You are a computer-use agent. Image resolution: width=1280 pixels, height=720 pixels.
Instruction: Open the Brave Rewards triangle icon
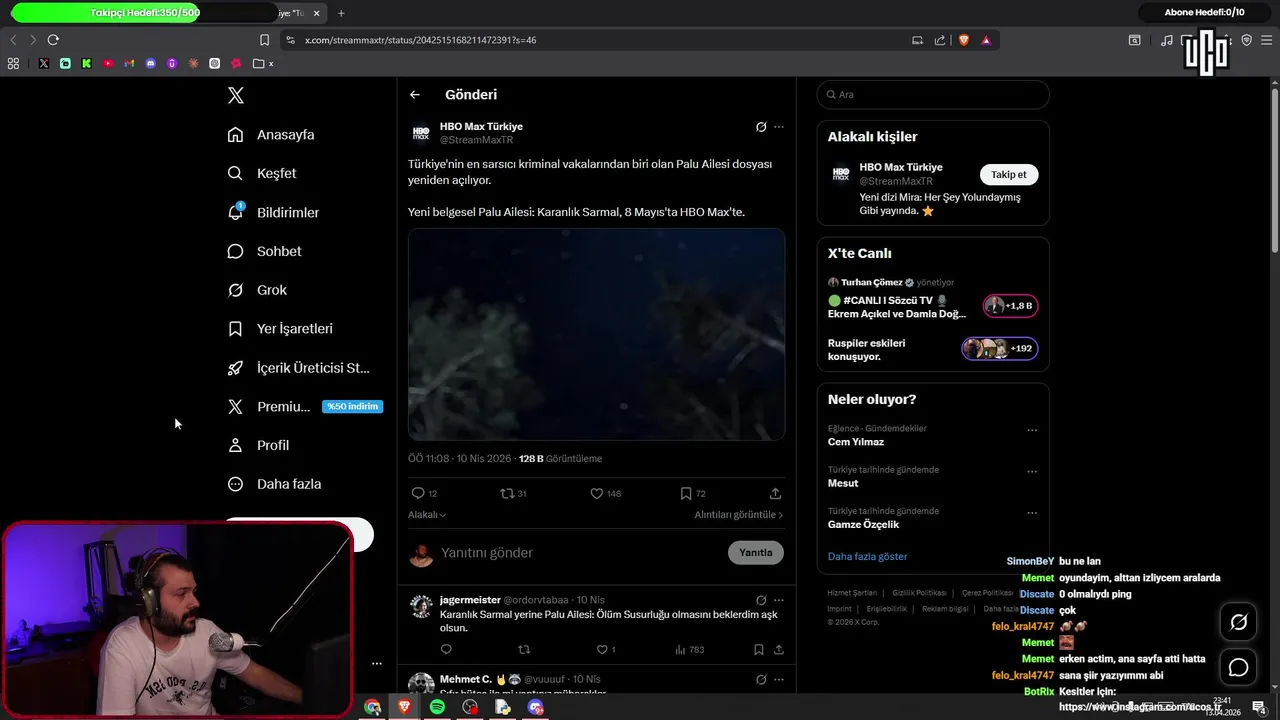point(986,40)
